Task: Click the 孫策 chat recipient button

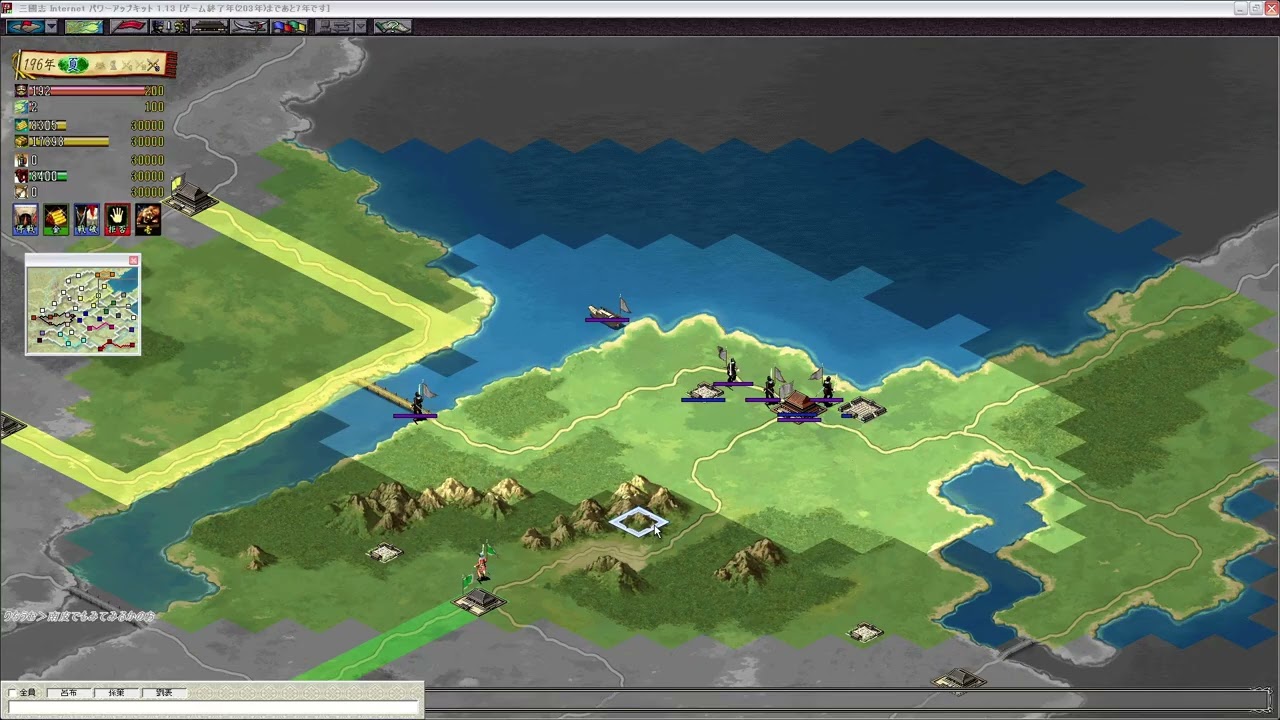Action: [x=116, y=692]
